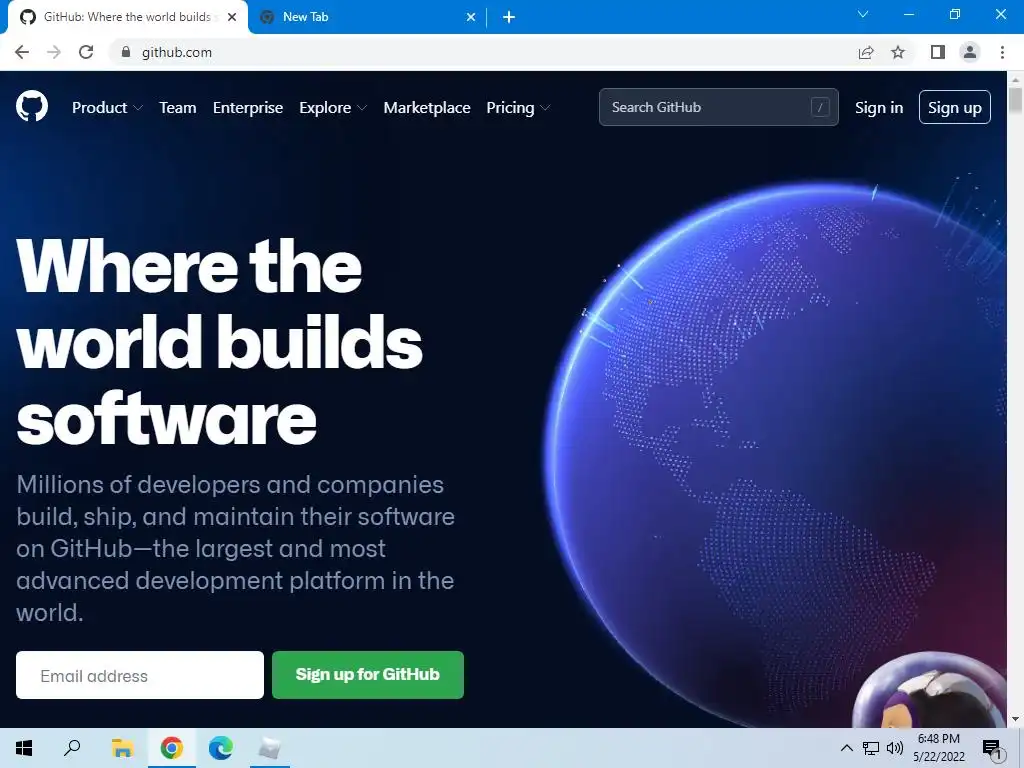The height and width of the screenshot is (768, 1024).
Task: Click the volume speaker tray icon
Action: point(895,748)
